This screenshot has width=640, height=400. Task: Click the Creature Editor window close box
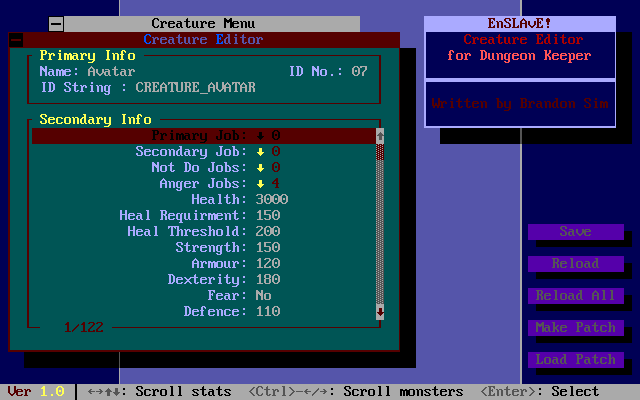[16, 40]
